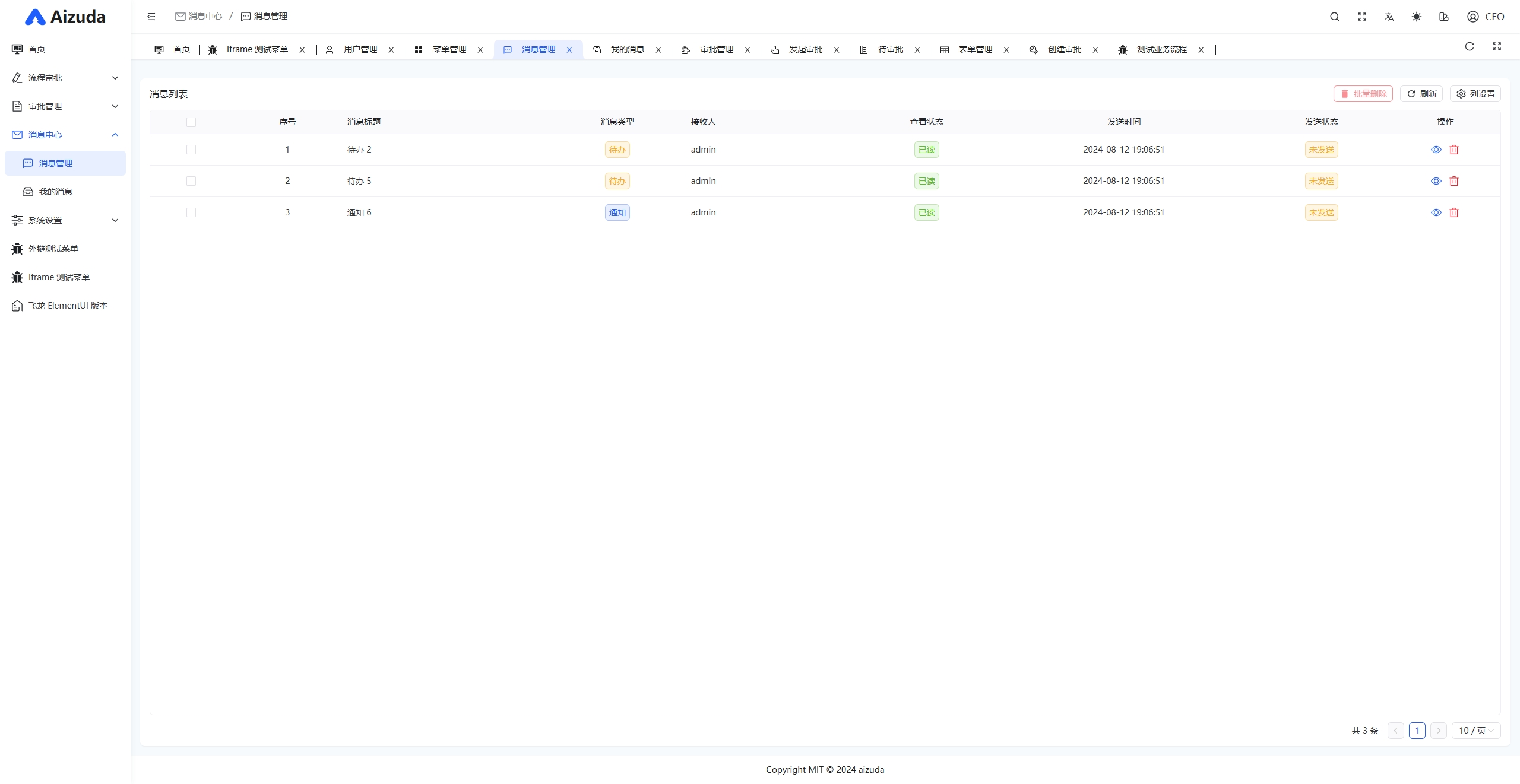Check the select-all checkbox in table header
Viewport: 1520px width, 784px height.
click(x=191, y=122)
